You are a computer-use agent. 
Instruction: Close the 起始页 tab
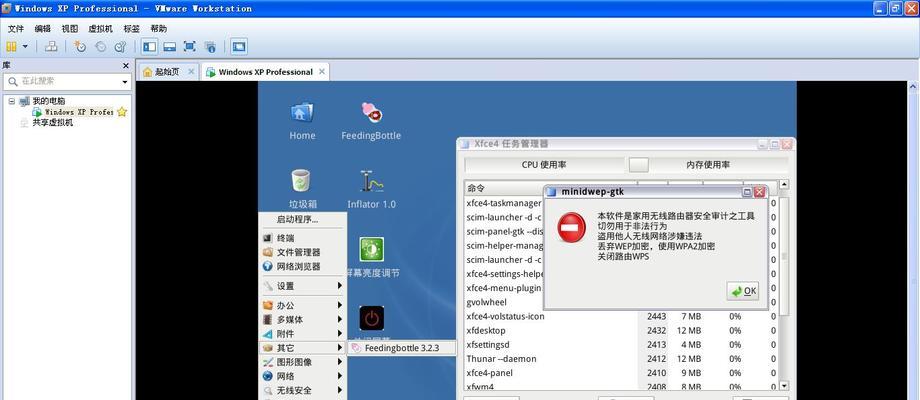click(x=191, y=72)
